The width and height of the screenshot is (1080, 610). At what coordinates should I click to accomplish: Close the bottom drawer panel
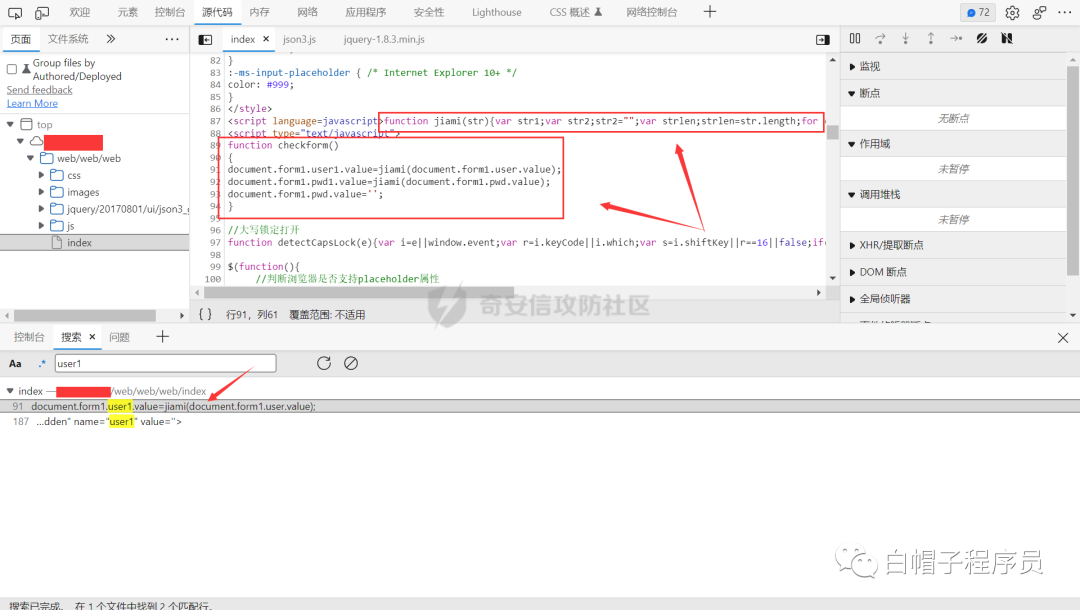click(1063, 337)
